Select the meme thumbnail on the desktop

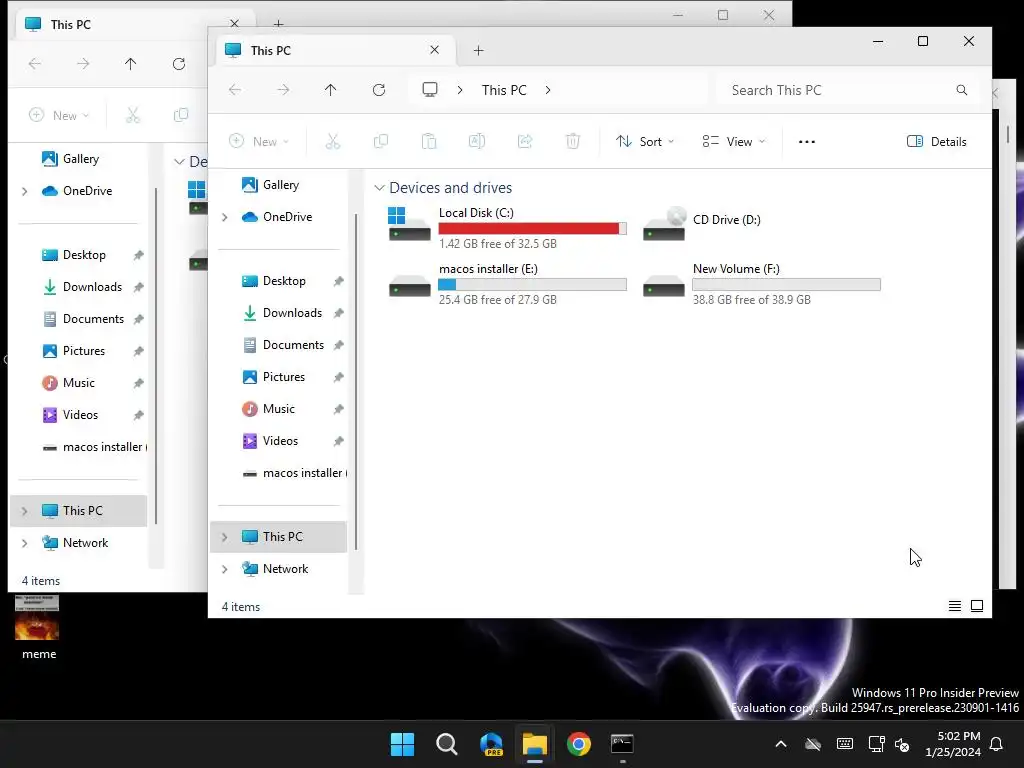coord(37,617)
